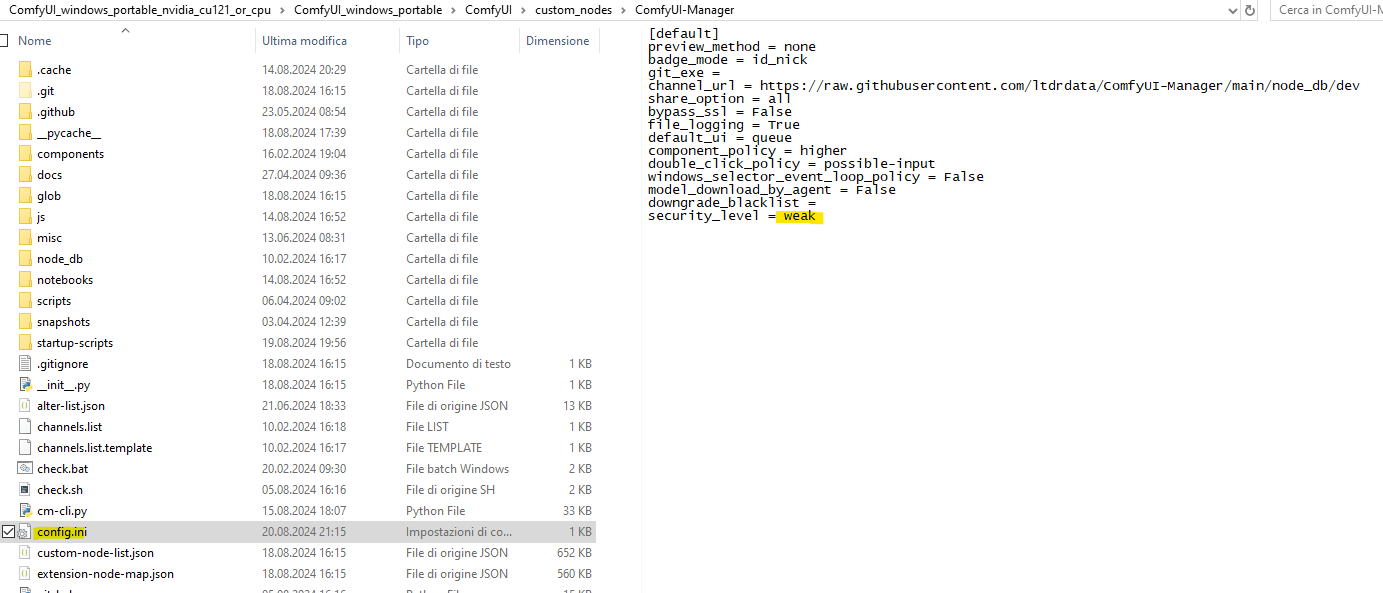
Task: Click the glob folder icon
Action: (x=25, y=196)
